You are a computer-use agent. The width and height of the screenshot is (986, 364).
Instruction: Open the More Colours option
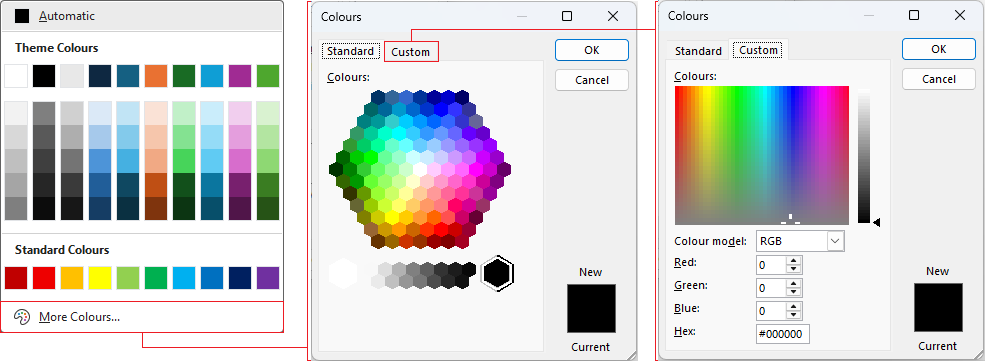(x=142, y=317)
